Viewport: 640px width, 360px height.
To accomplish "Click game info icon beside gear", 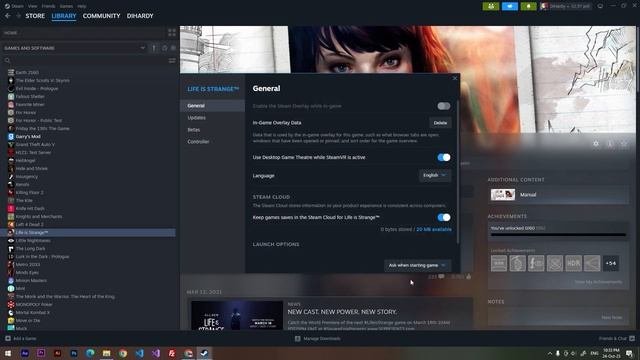I will pyautogui.click(x=610, y=144).
